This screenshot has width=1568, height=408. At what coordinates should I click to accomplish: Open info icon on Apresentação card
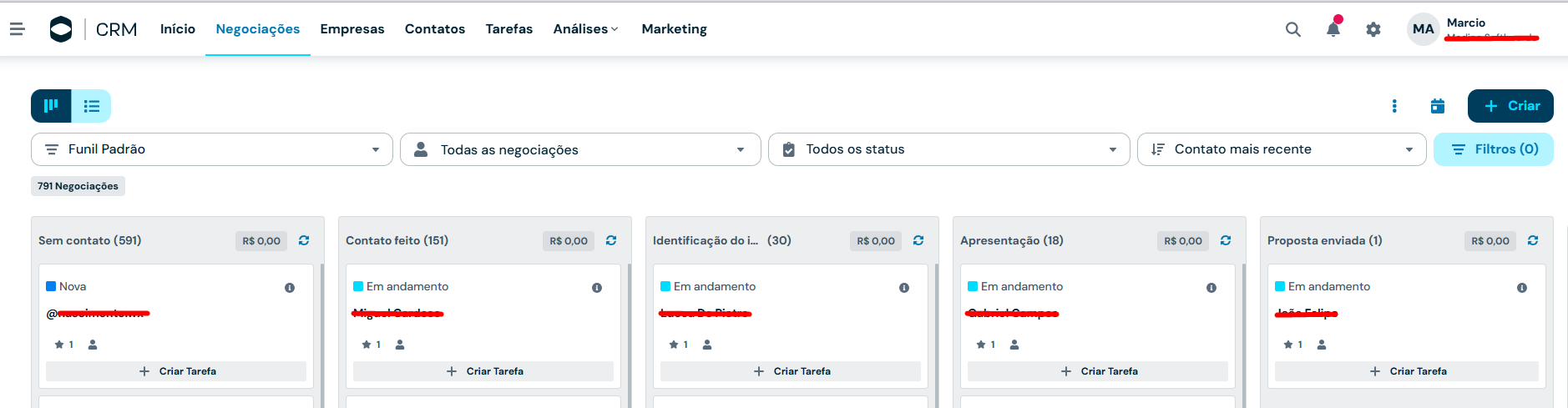pyautogui.click(x=1211, y=288)
